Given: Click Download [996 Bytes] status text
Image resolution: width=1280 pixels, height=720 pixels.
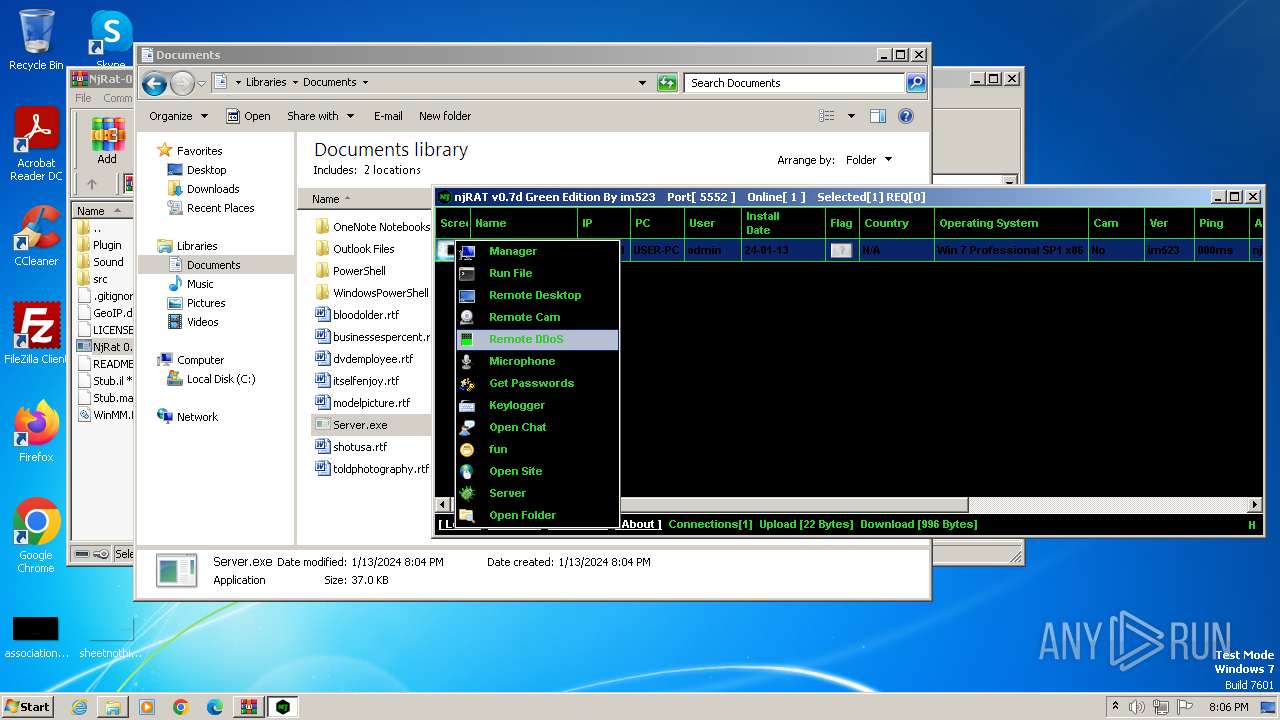Looking at the screenshot, I should pyautogui.click(x=918, y=524).
